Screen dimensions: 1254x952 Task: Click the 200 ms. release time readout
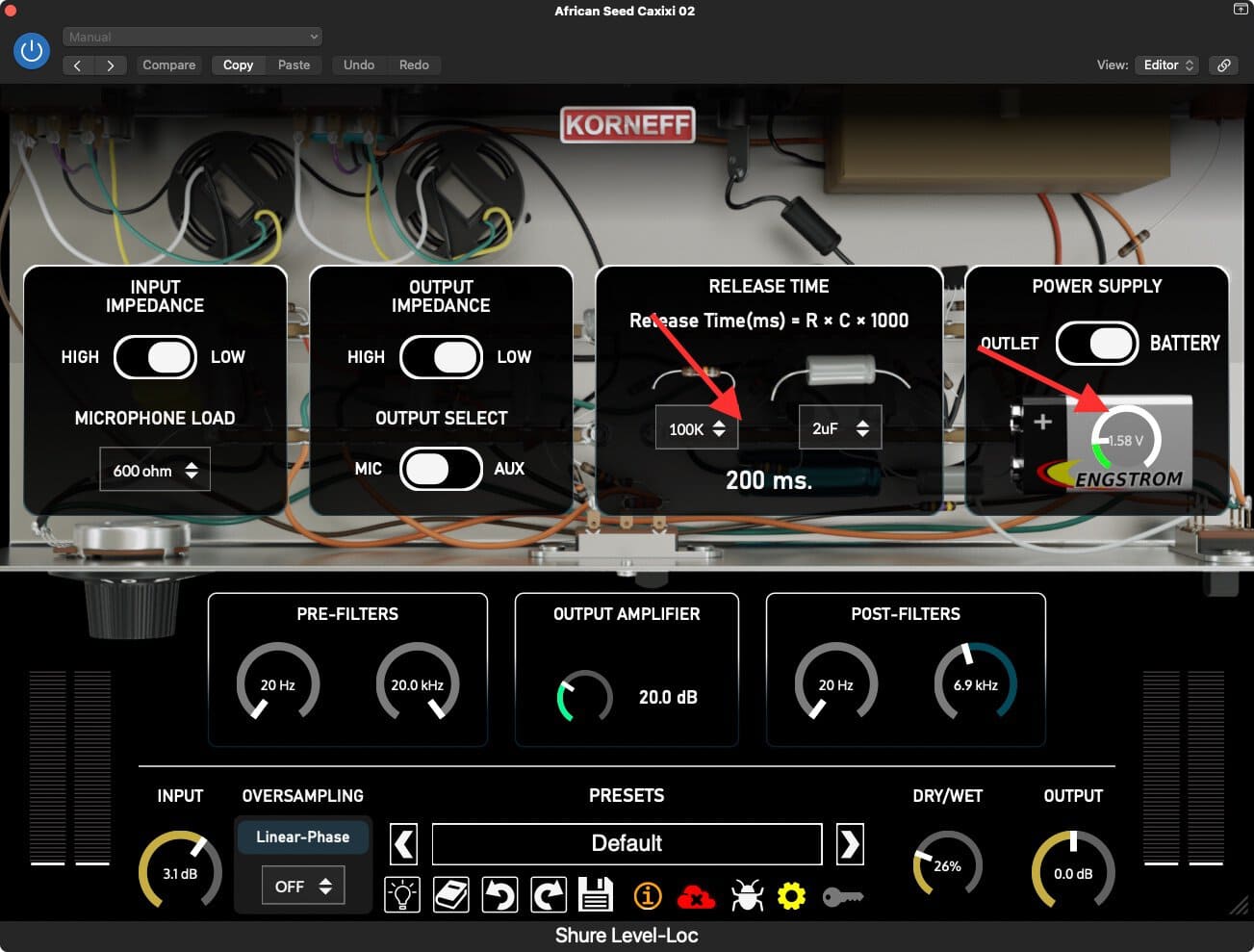(x=769, y=479)
